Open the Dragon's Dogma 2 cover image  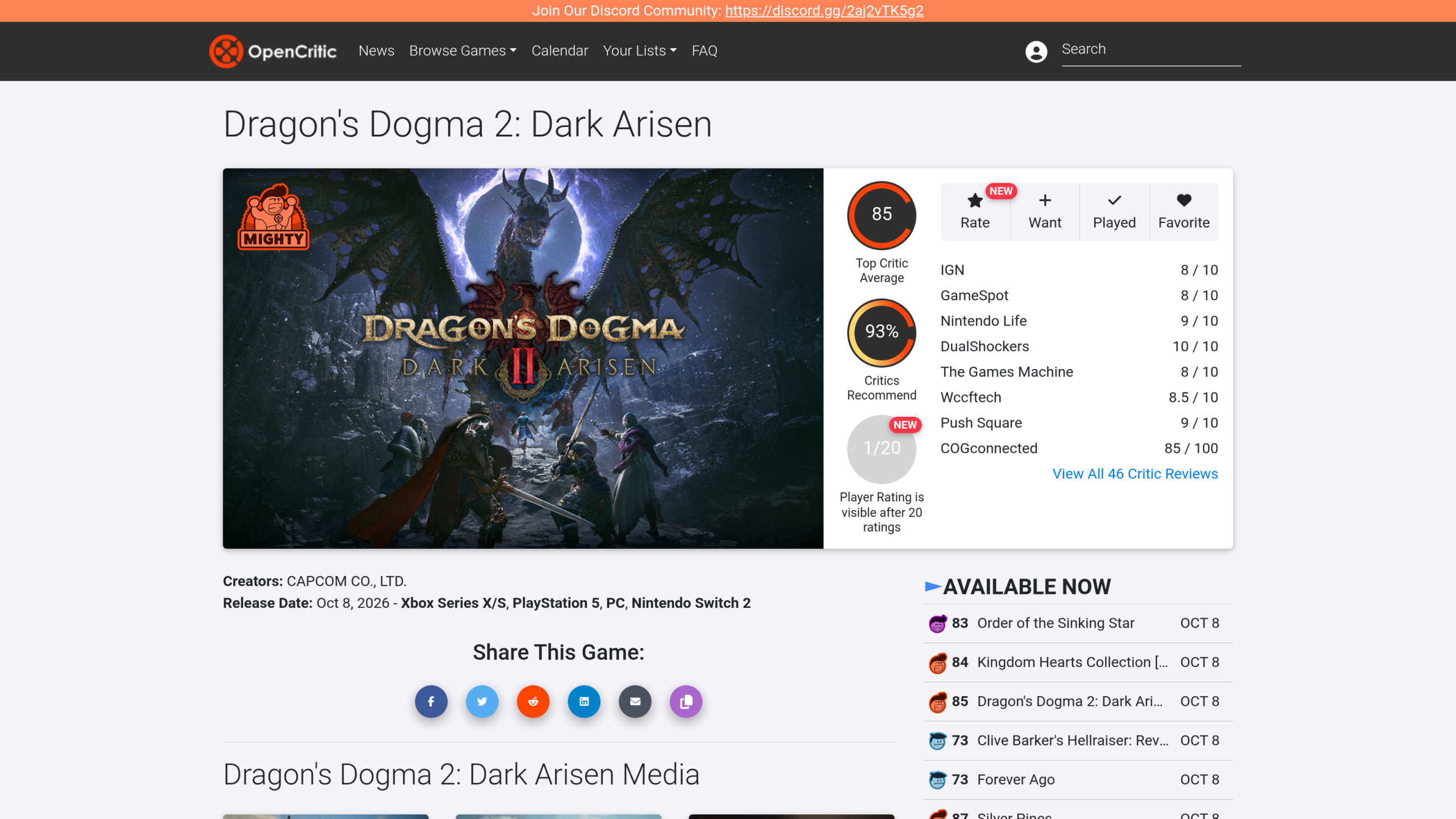(x=523, y=358)
